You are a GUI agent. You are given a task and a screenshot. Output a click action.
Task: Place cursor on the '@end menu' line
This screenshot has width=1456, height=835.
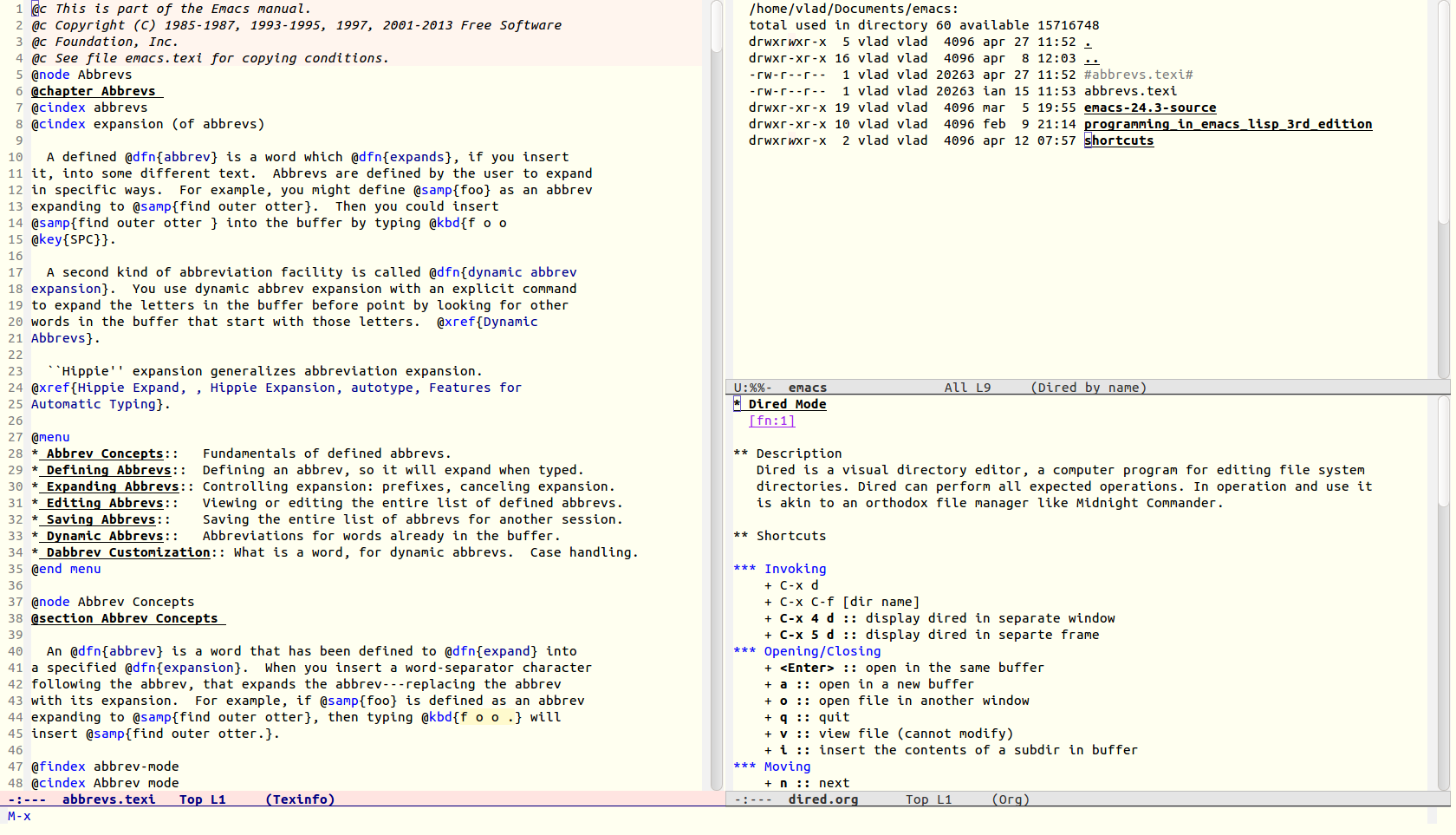tap(66, 569)
